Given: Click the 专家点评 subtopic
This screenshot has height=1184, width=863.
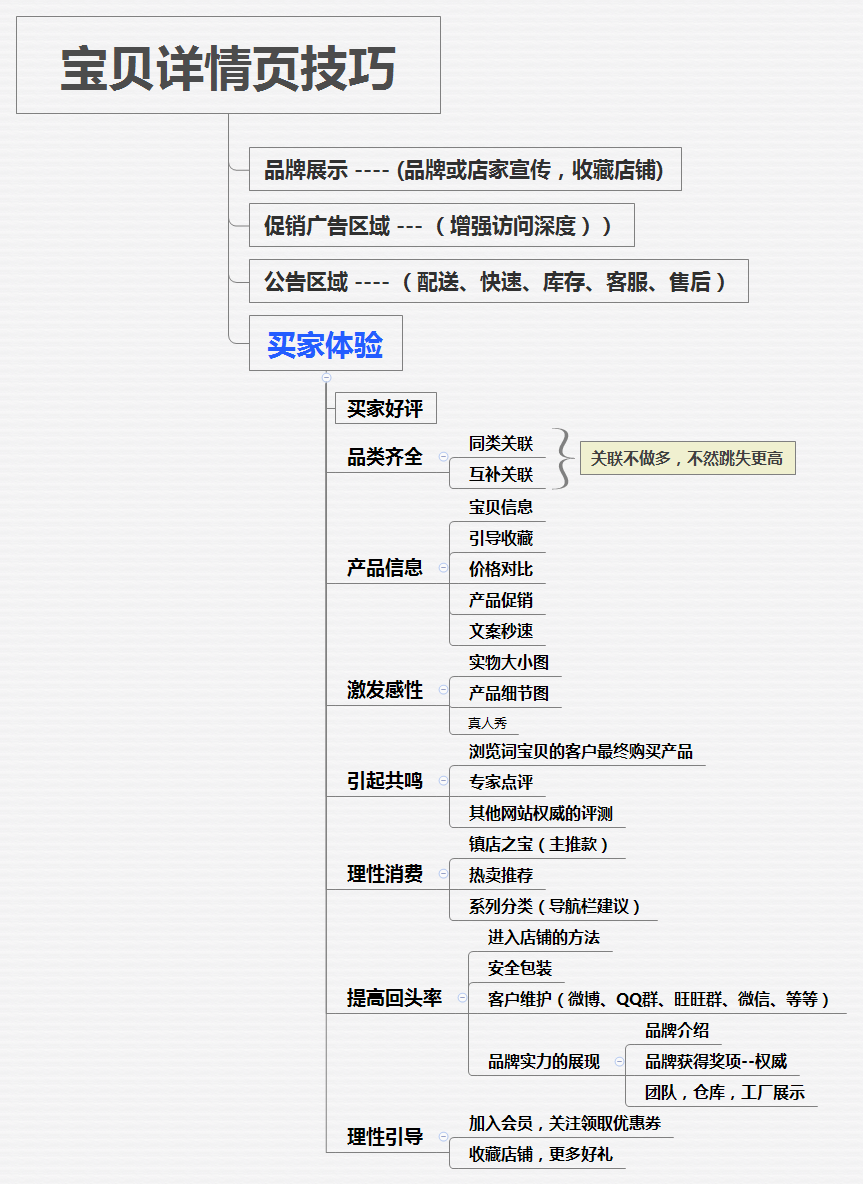Looking at the screenshot, I should point(501,782).
